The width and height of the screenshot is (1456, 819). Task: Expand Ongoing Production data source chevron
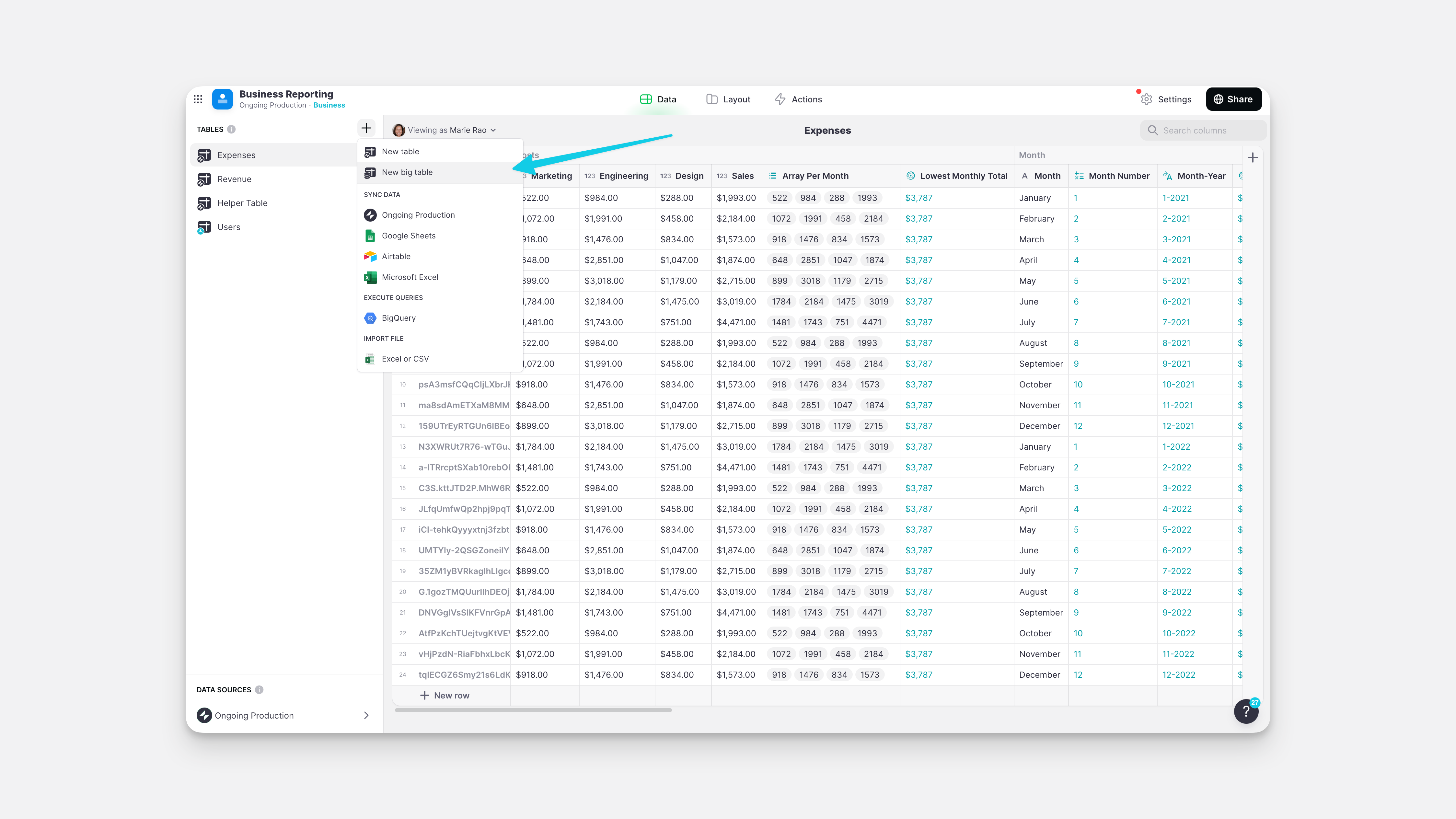click(366, 716)
